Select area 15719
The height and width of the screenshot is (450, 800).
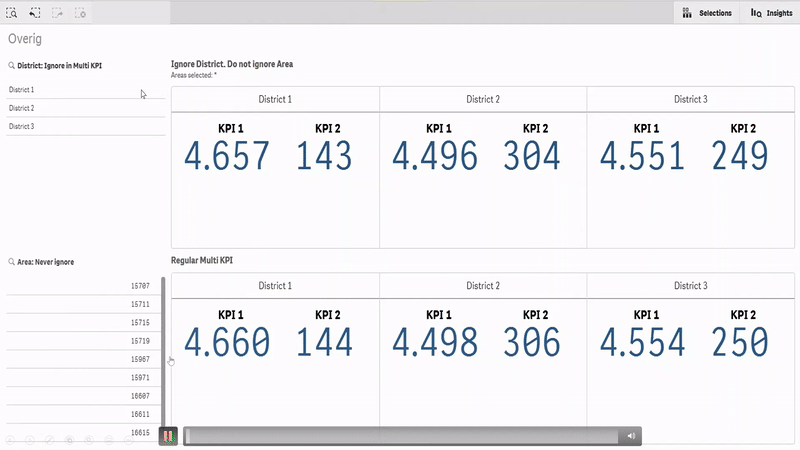83,341
